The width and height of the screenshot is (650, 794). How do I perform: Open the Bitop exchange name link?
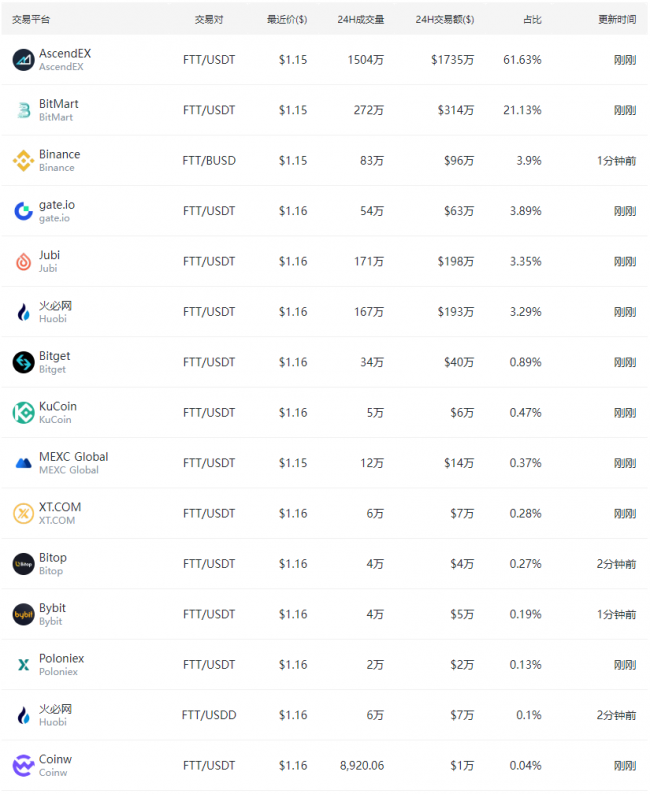53,558
